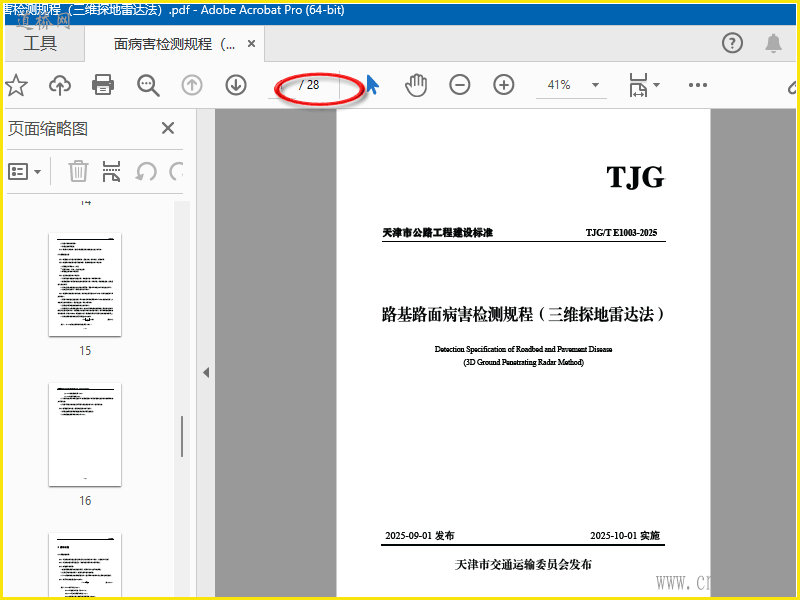Open the notifications bell

tap(773, 43)
